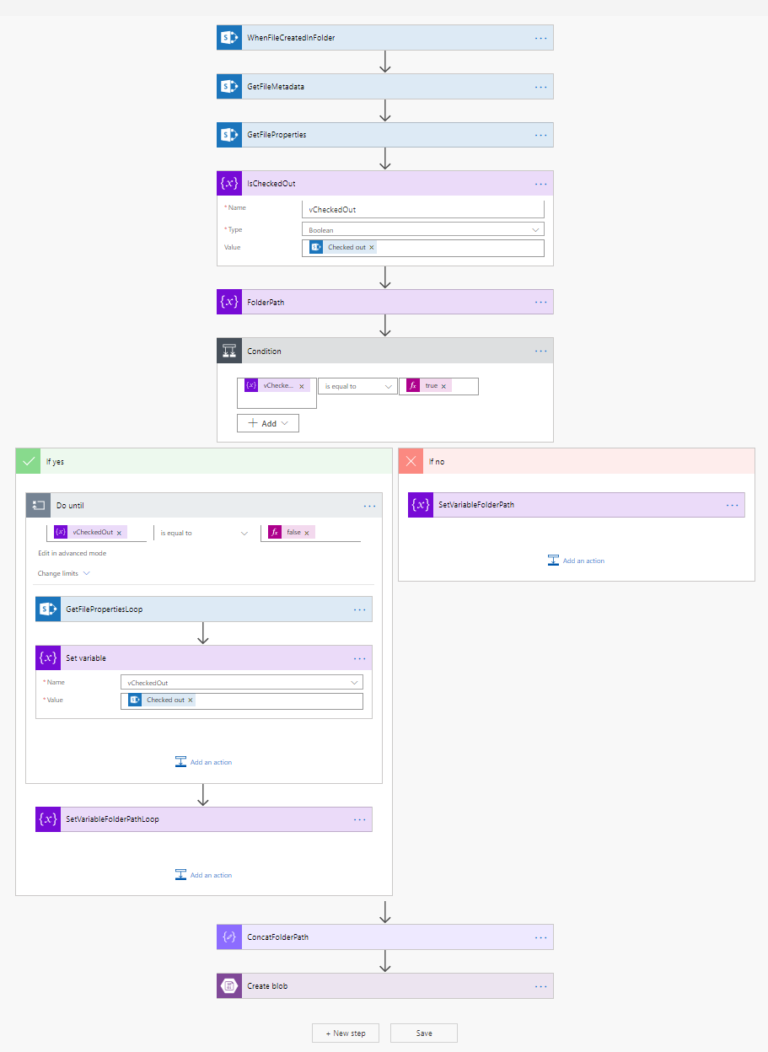The width and height of the screenshot is (768, 1052).
Task: Click the New step button
Action: (345, 1033)
